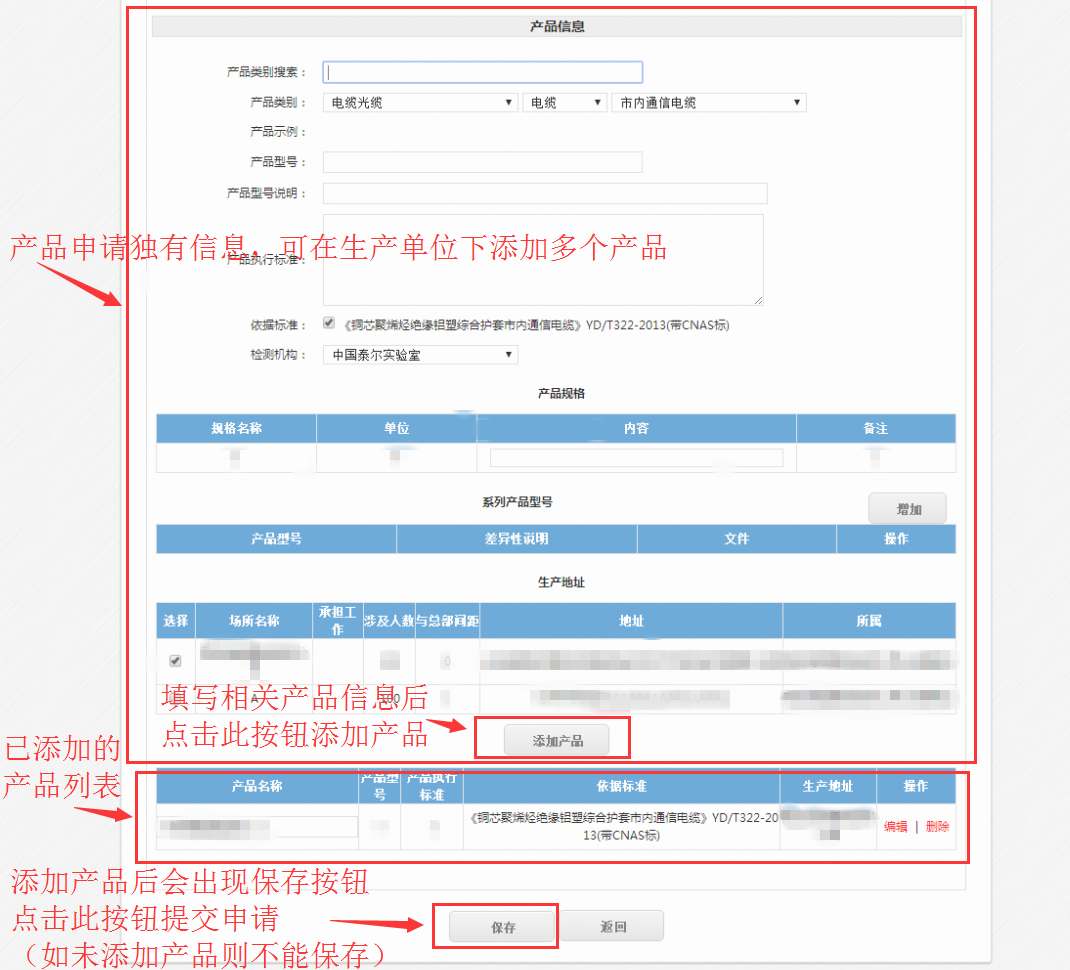The width and height of the screenshot is (1070, 970).
Task: 勾选依据标准 YD/T322-2013 复选框
Action: (329, 323)
